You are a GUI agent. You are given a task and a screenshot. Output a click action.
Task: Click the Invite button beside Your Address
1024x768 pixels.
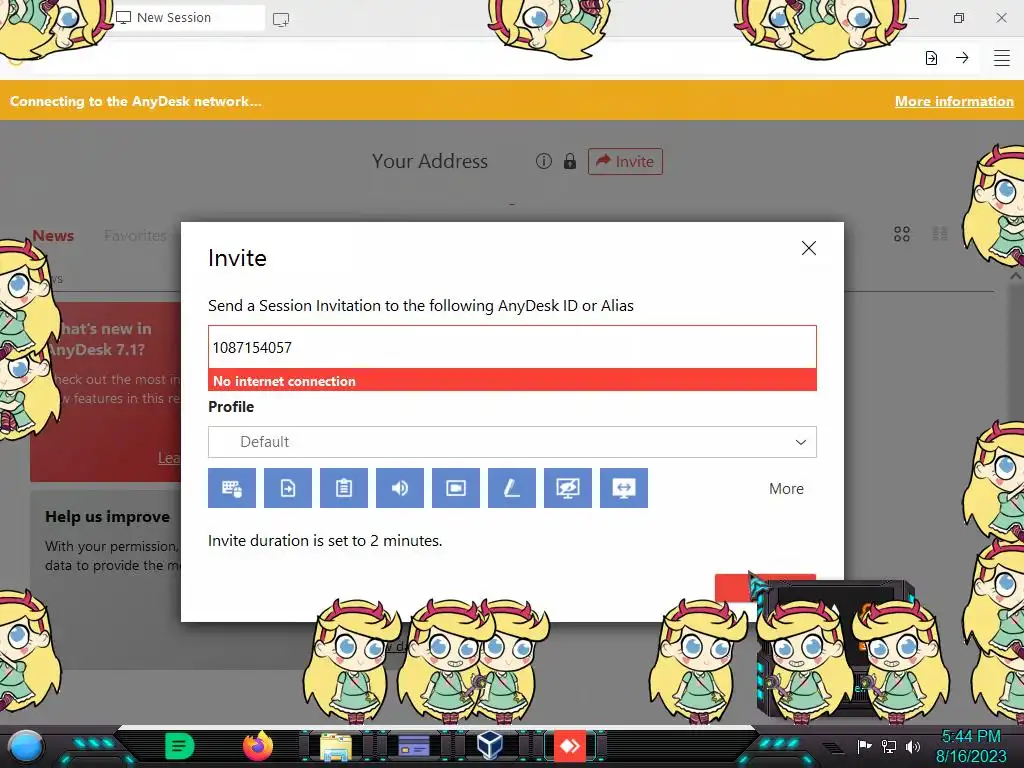(625, 161)
